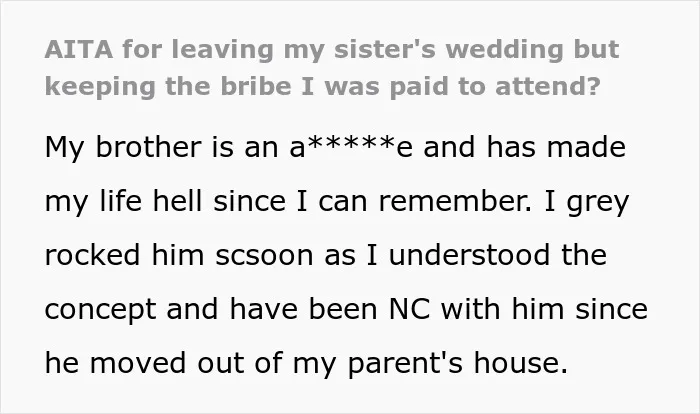
Task: Click the censored word "a*****e"
Action: tap(351, 147)
